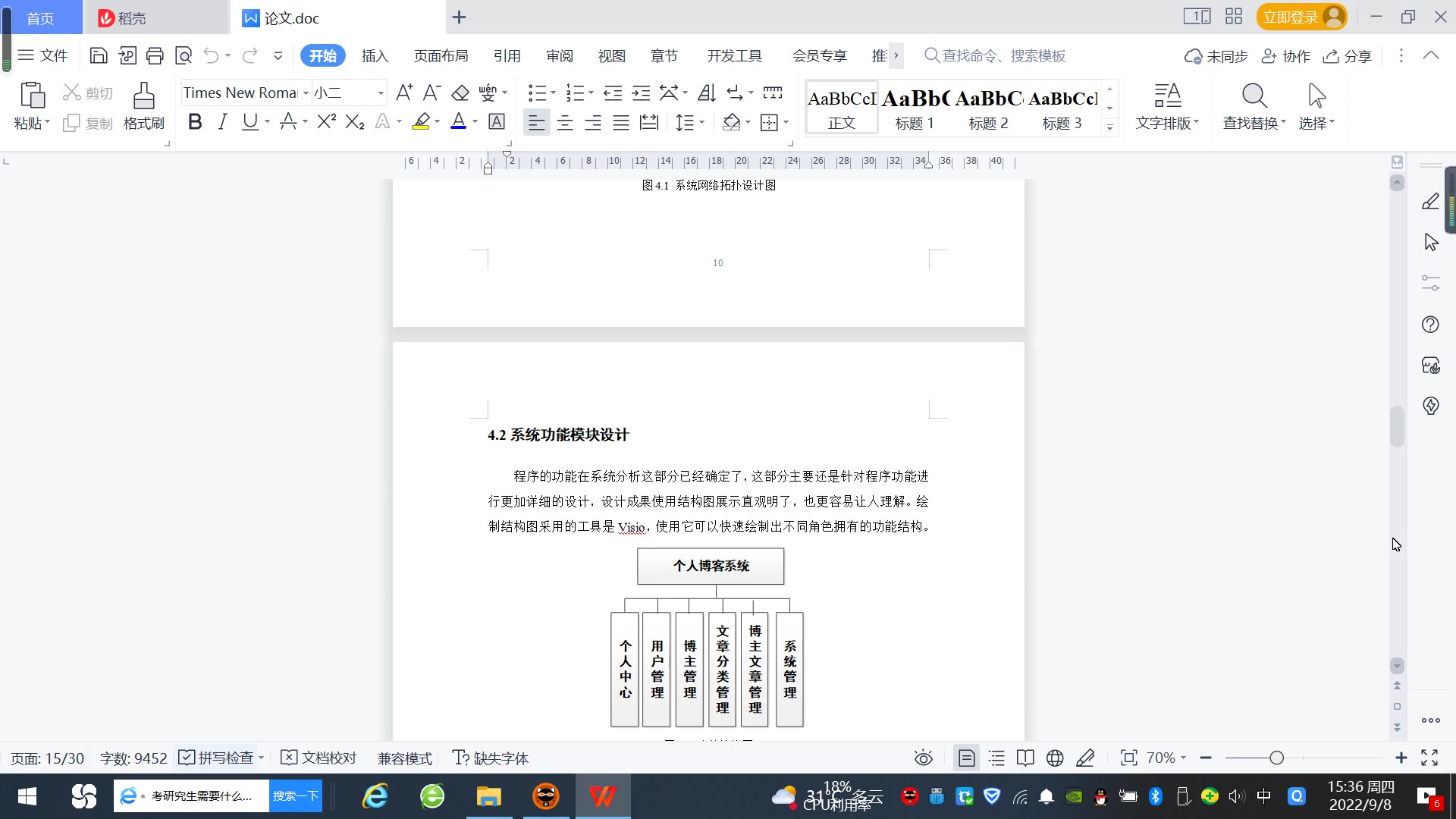Expand the Select (选择) dropdown
Image resolution: width=1456 pixels, height=819 pixels.
(1316, 123)
